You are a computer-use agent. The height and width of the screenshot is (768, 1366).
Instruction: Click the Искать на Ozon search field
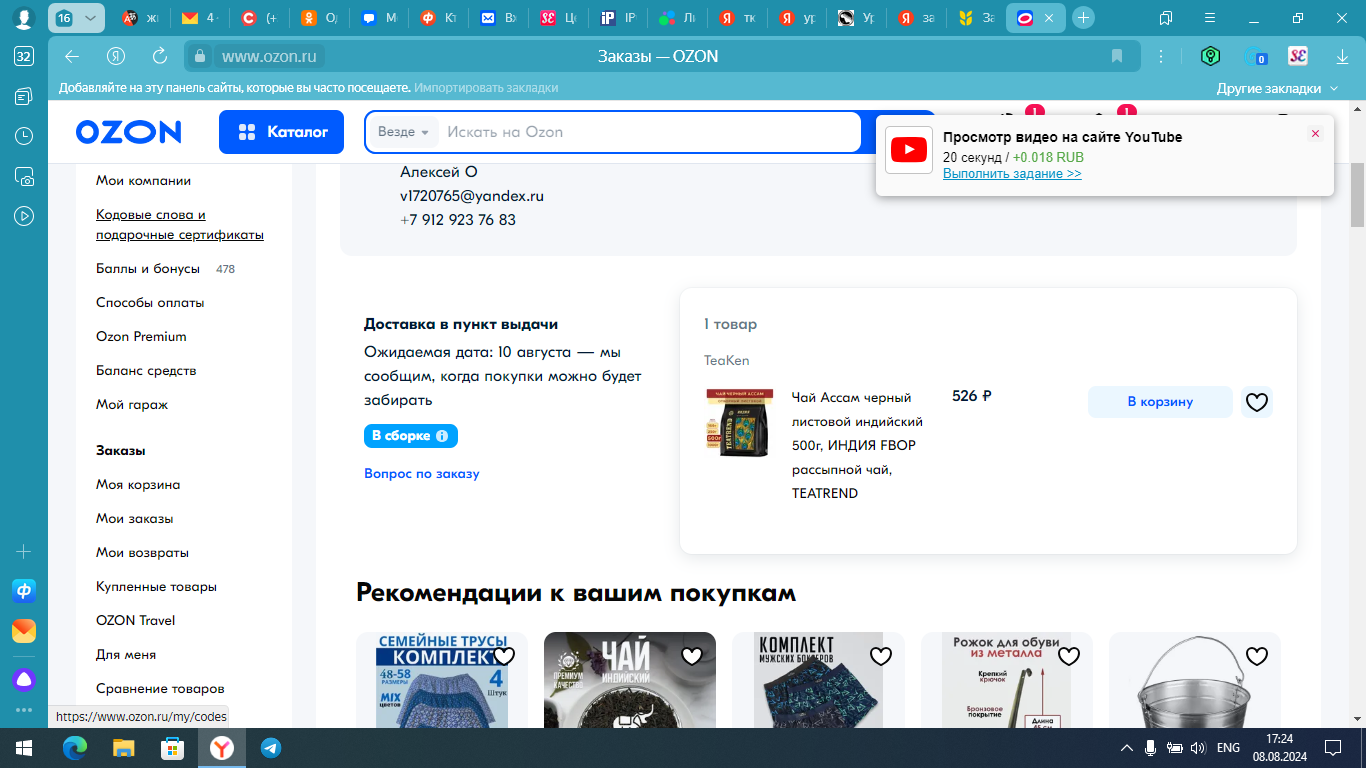[x=650, y=132]
